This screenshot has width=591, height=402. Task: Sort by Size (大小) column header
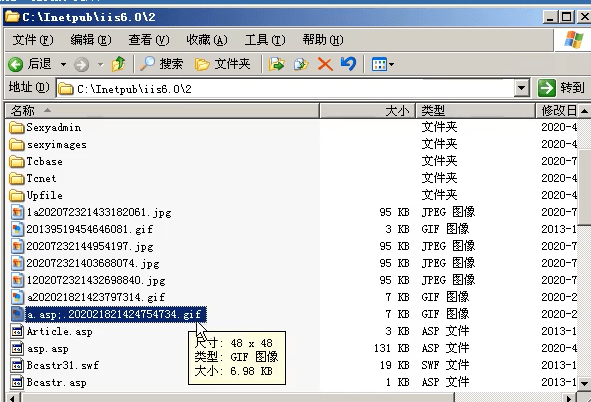coord(368,111)
